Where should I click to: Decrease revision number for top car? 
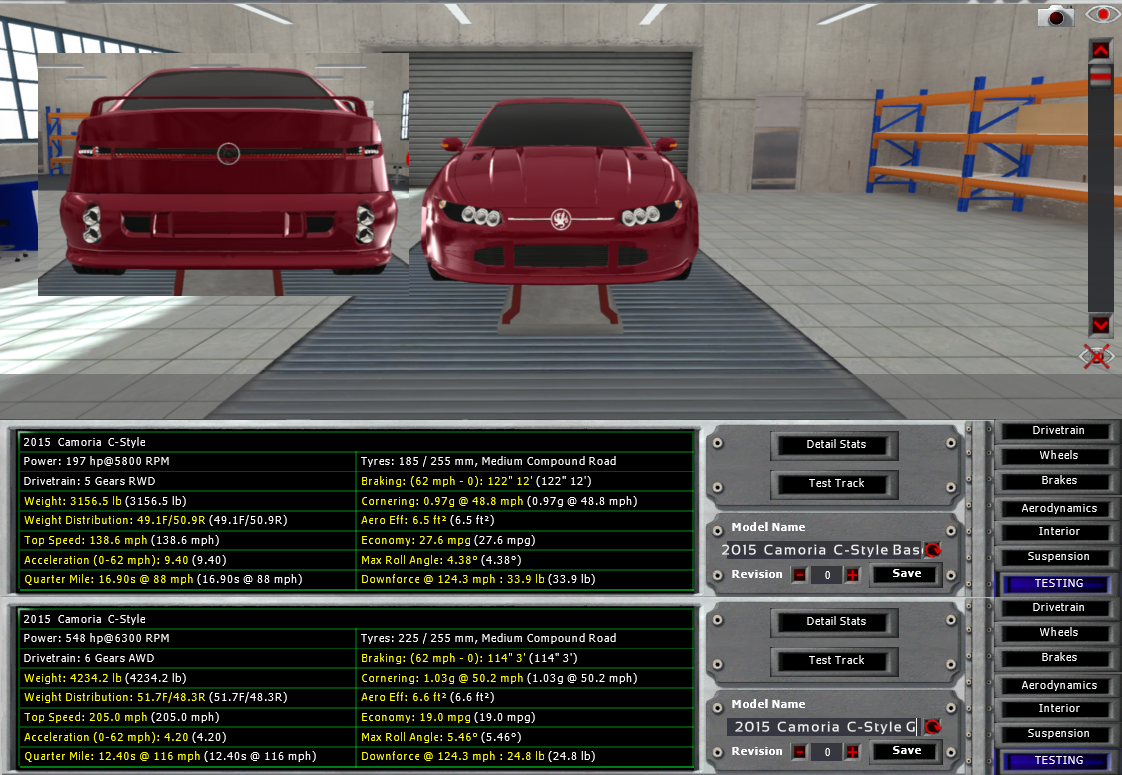click(799, 575)
